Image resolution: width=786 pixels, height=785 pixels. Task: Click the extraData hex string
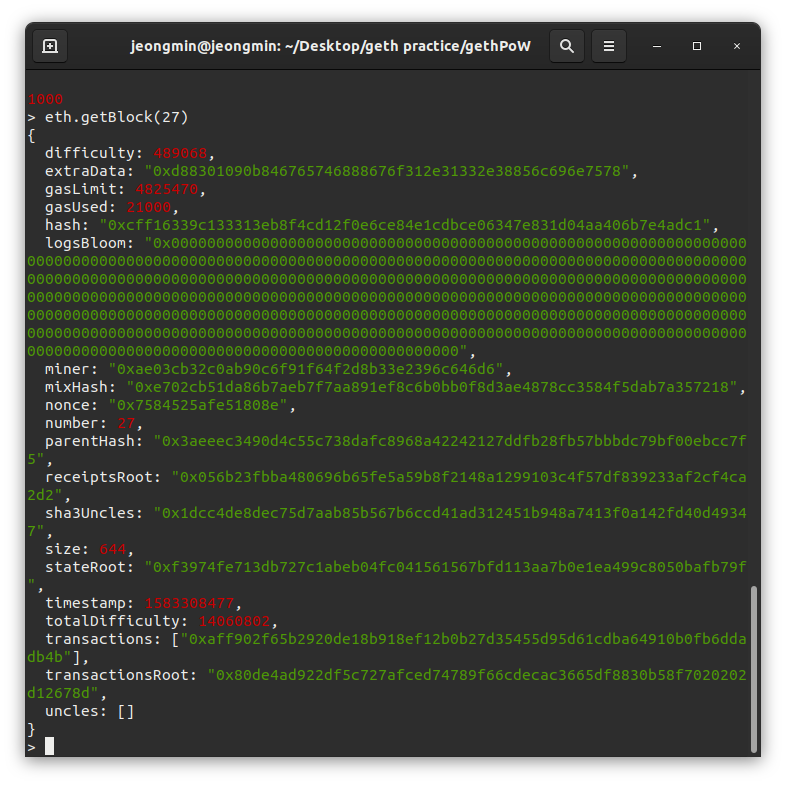(x=386, y=171)
